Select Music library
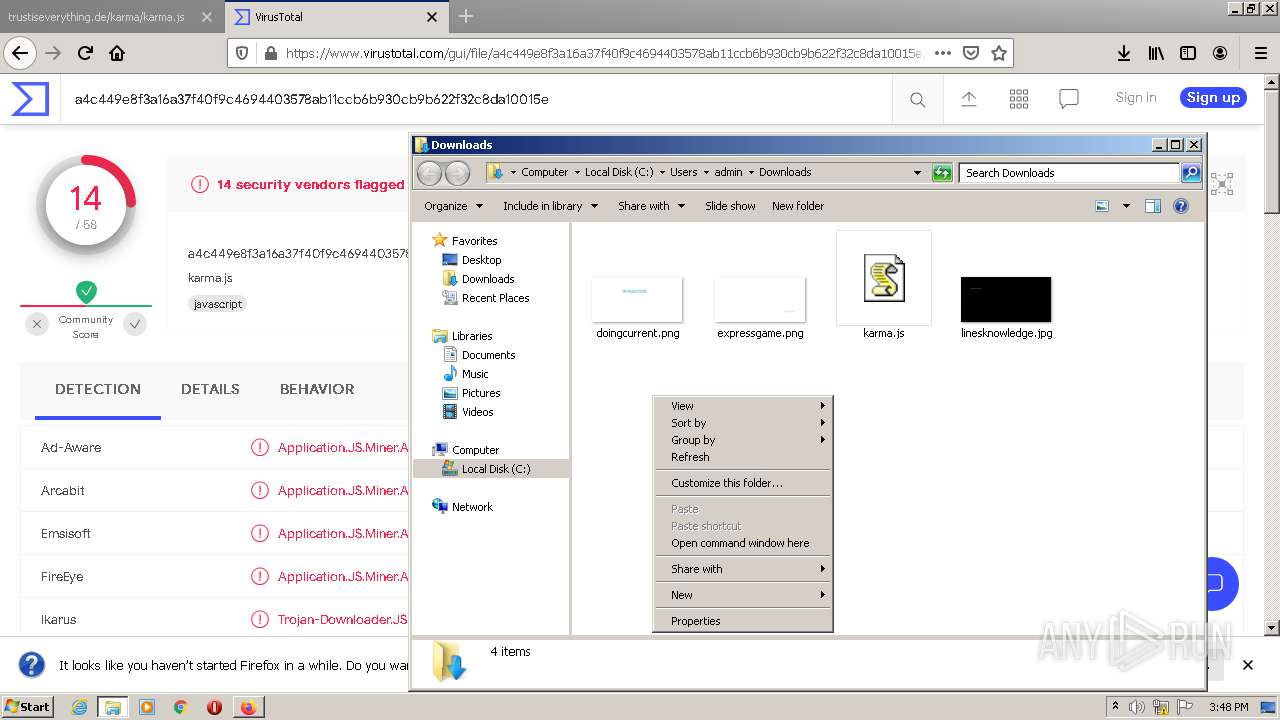Viewport: 1280px width, 720px height. [475, 374]
